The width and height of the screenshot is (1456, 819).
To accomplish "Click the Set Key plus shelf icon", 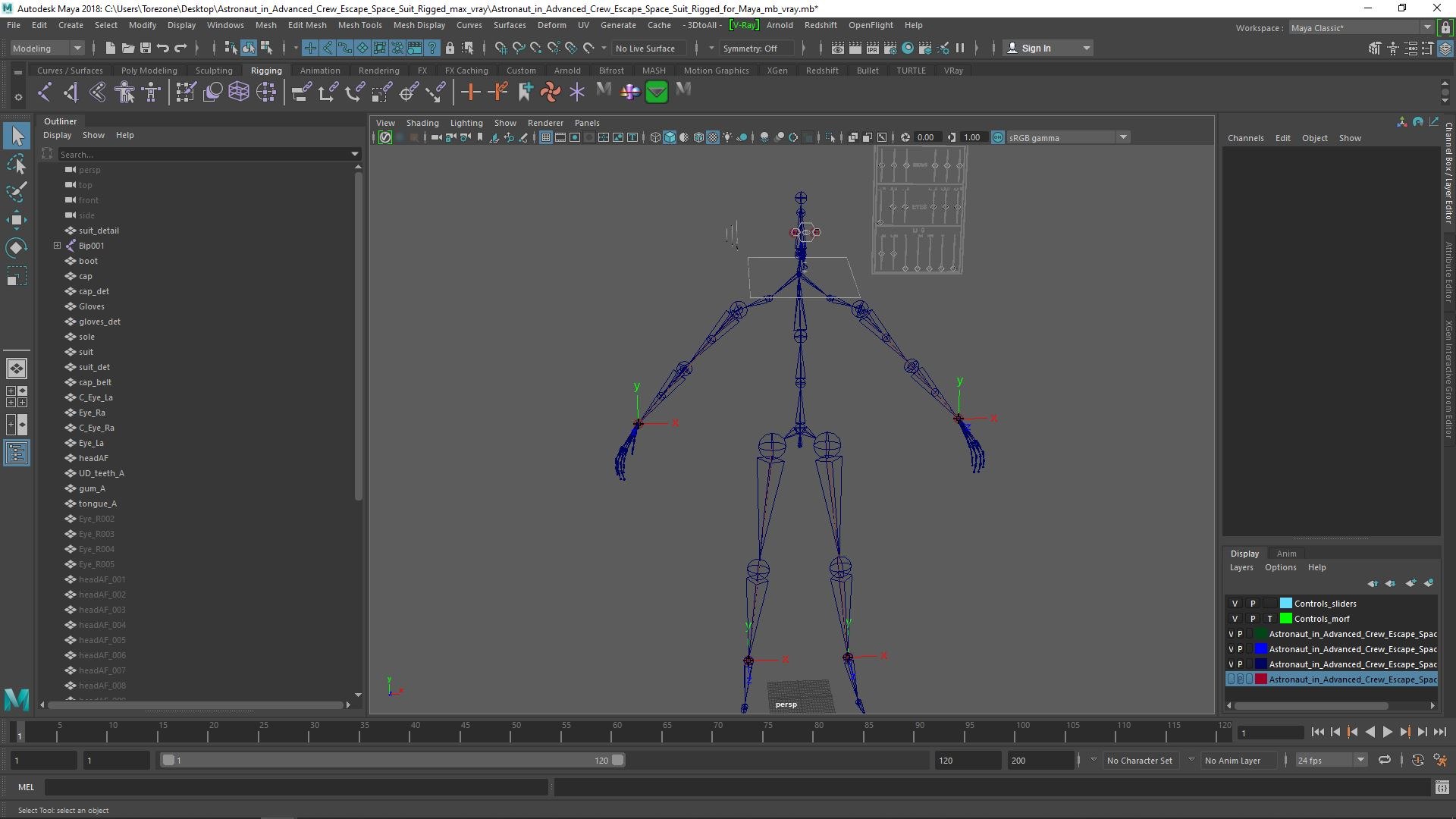I will tap(470, 93).
